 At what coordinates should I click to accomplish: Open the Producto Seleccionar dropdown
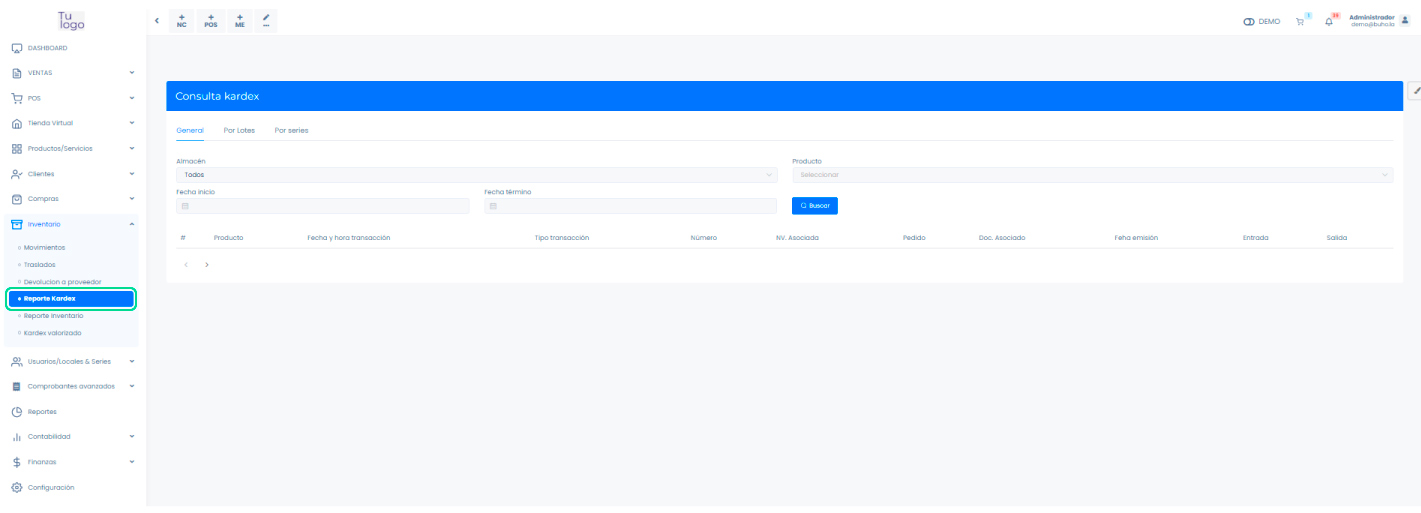[x=1092, y=175]
